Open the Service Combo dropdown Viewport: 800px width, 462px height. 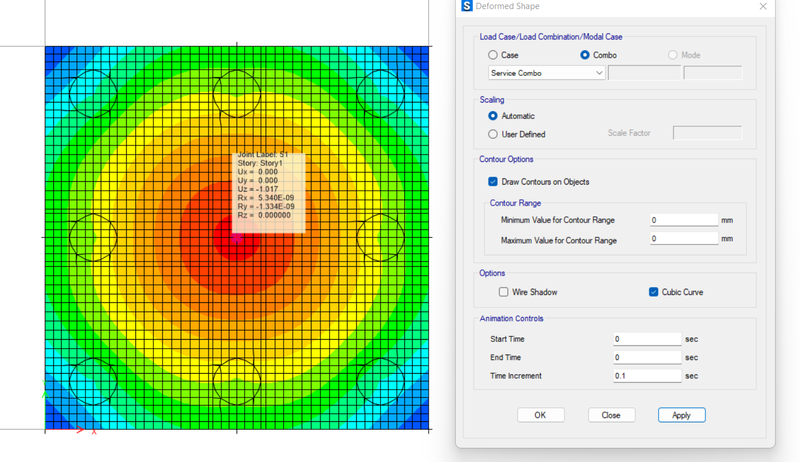[546, 73]
